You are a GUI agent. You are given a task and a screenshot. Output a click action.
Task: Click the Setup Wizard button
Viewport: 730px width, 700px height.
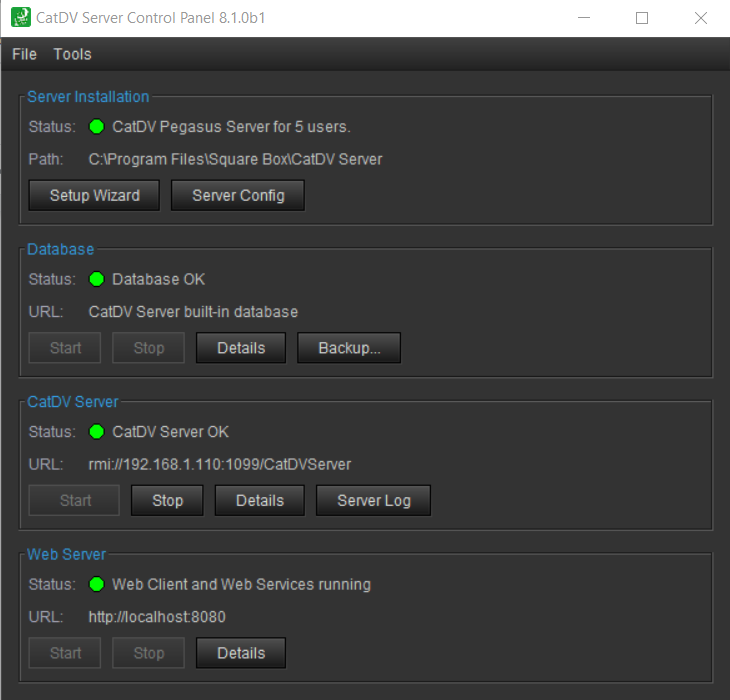click(94, 195)
